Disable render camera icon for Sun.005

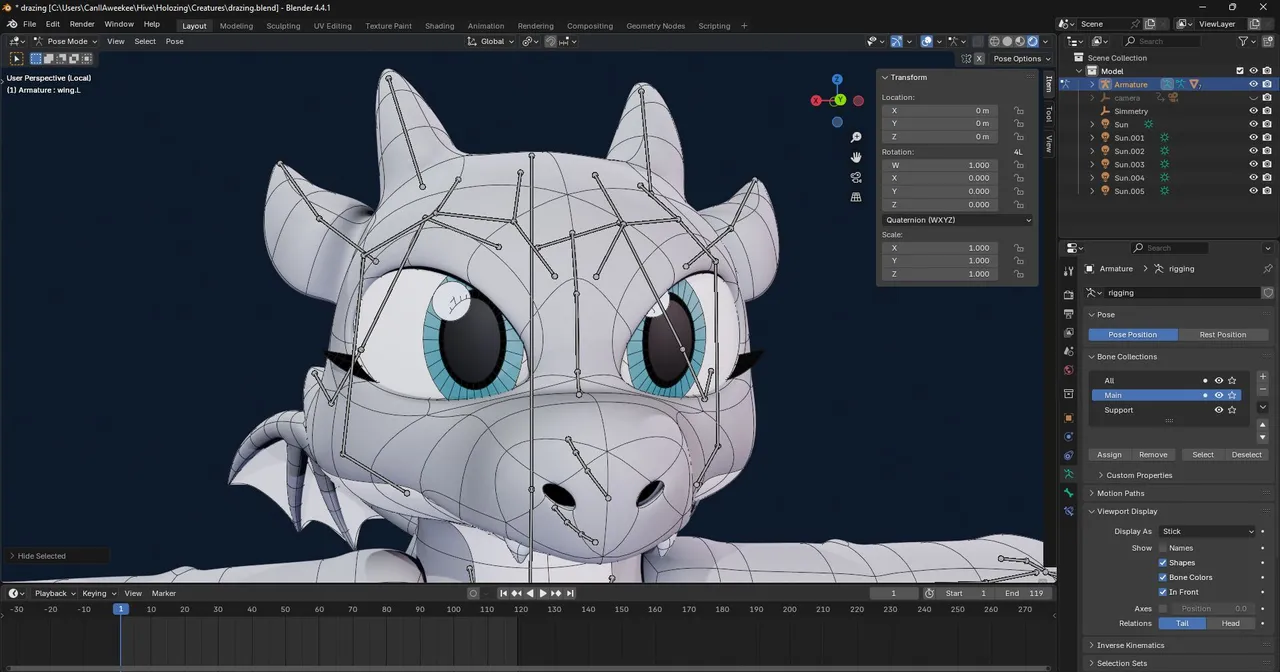(1267, 191)
